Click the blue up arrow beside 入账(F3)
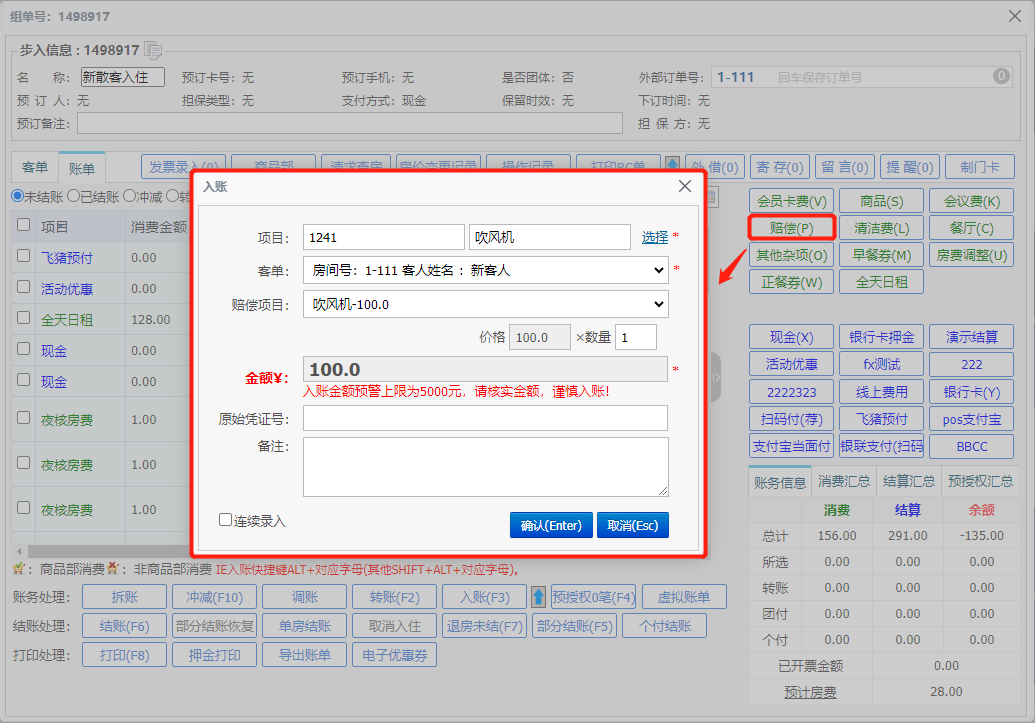This screenshot has width=1035, height=723. click(538, 597)
